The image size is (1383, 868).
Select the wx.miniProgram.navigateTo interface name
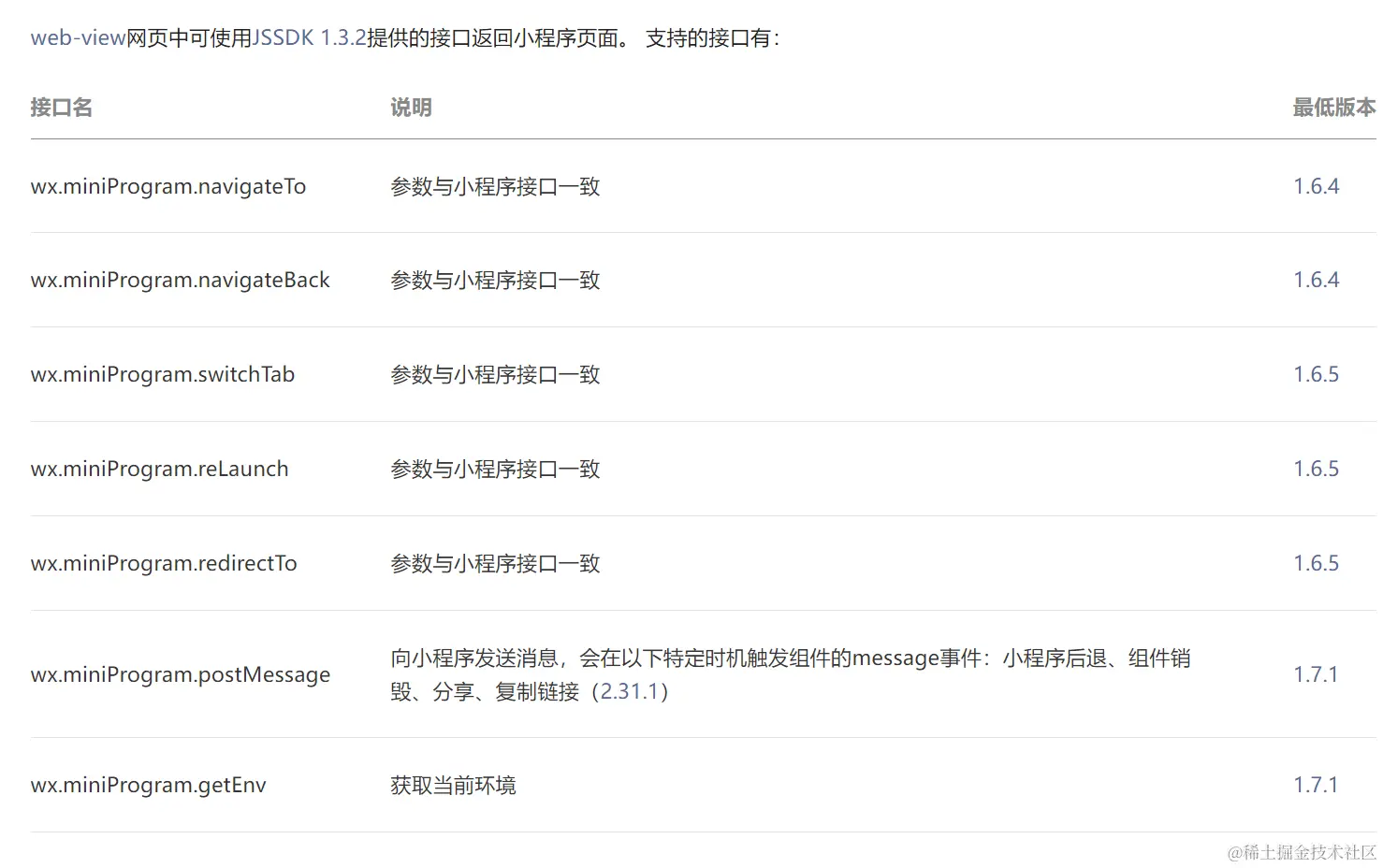click(x=168, y=187)
